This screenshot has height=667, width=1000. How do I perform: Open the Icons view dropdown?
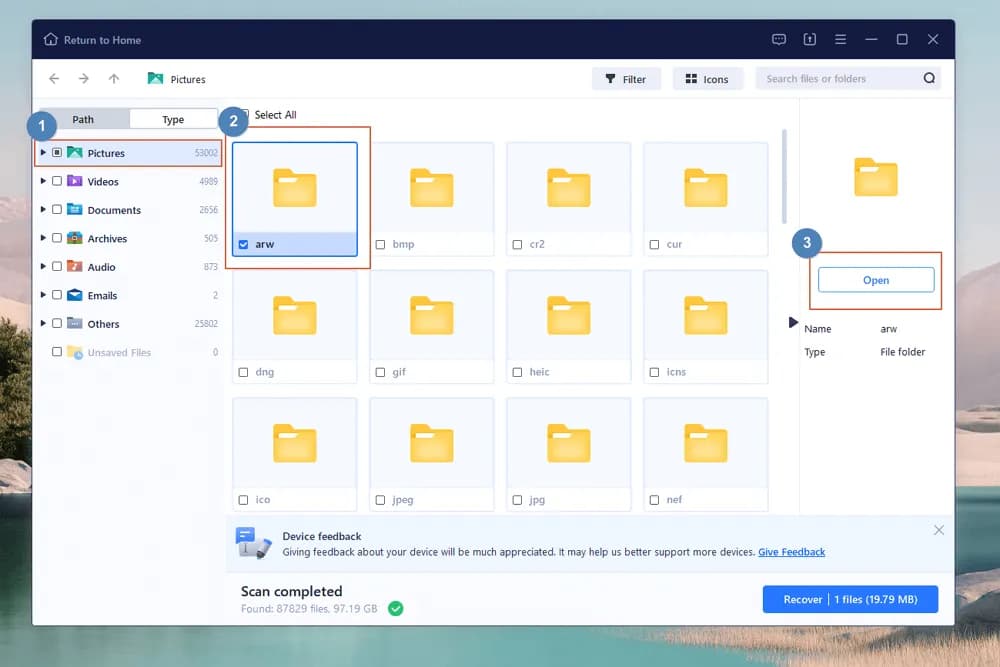tap(706, 79)
